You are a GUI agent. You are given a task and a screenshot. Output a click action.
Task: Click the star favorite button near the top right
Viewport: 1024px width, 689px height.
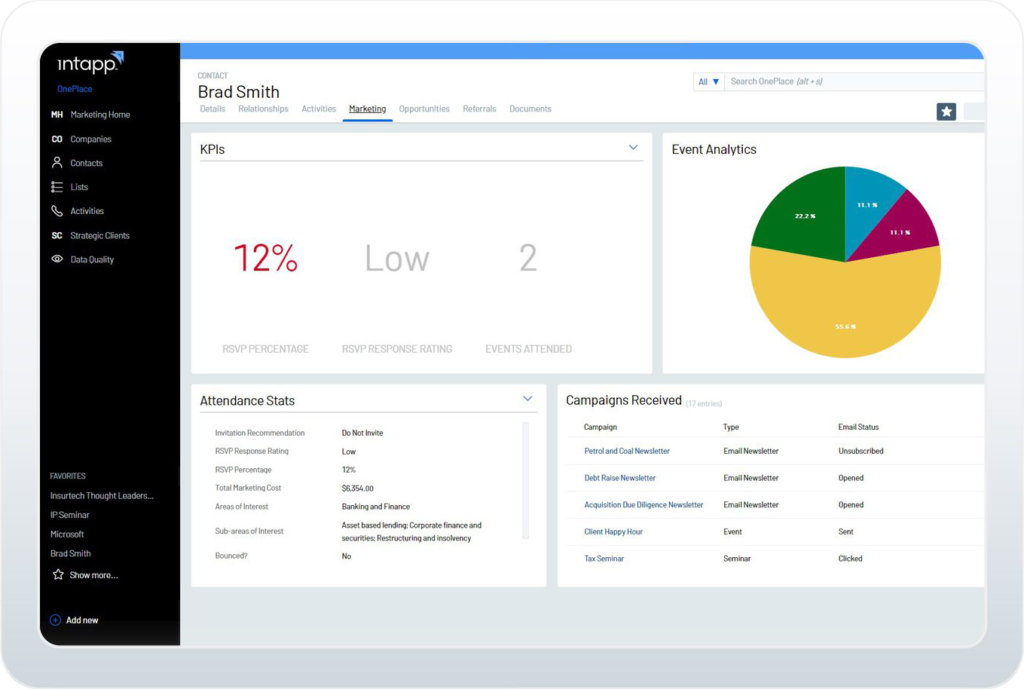(x=946, y=111)
